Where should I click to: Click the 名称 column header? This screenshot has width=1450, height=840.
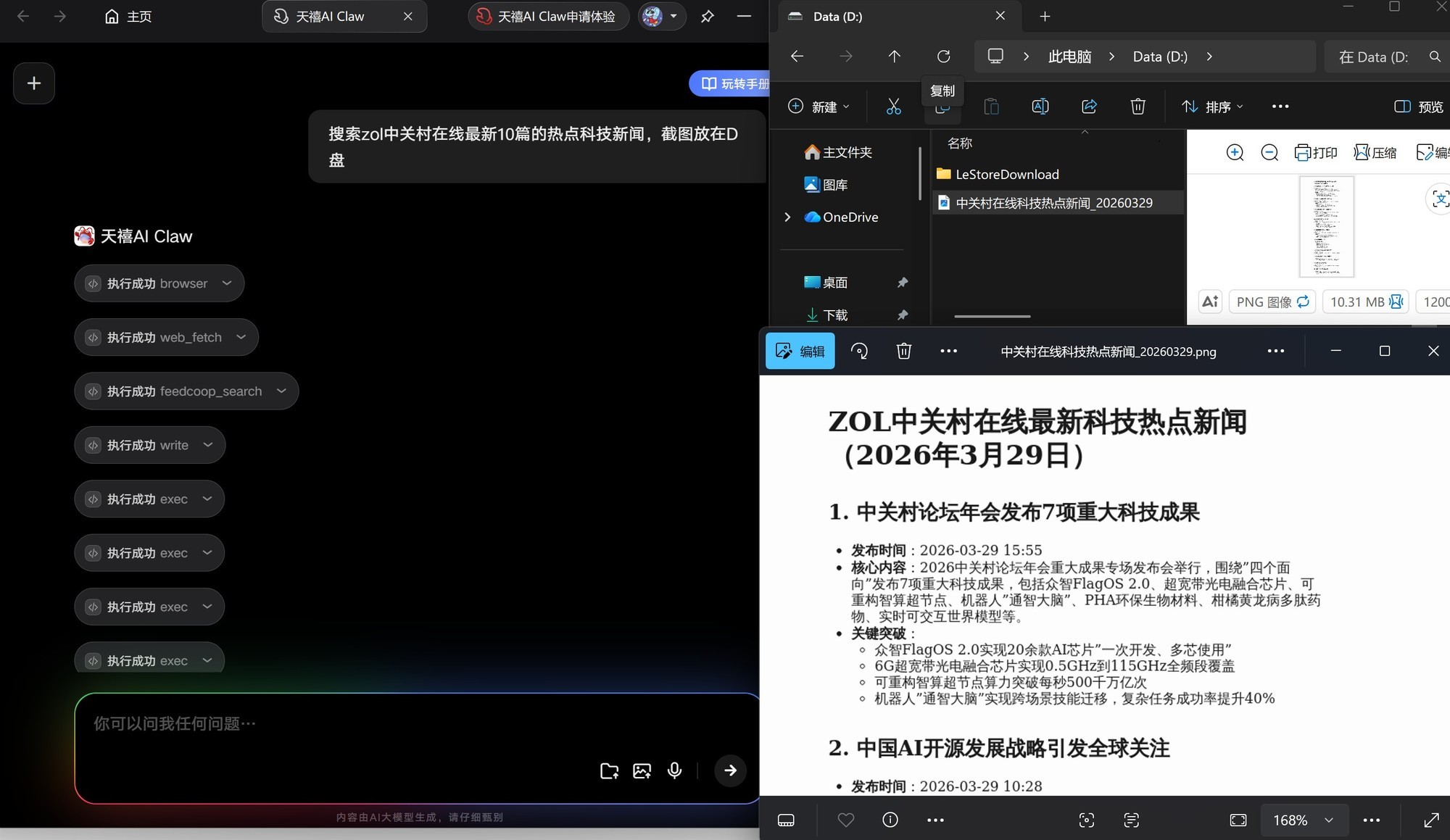[960, 144]
